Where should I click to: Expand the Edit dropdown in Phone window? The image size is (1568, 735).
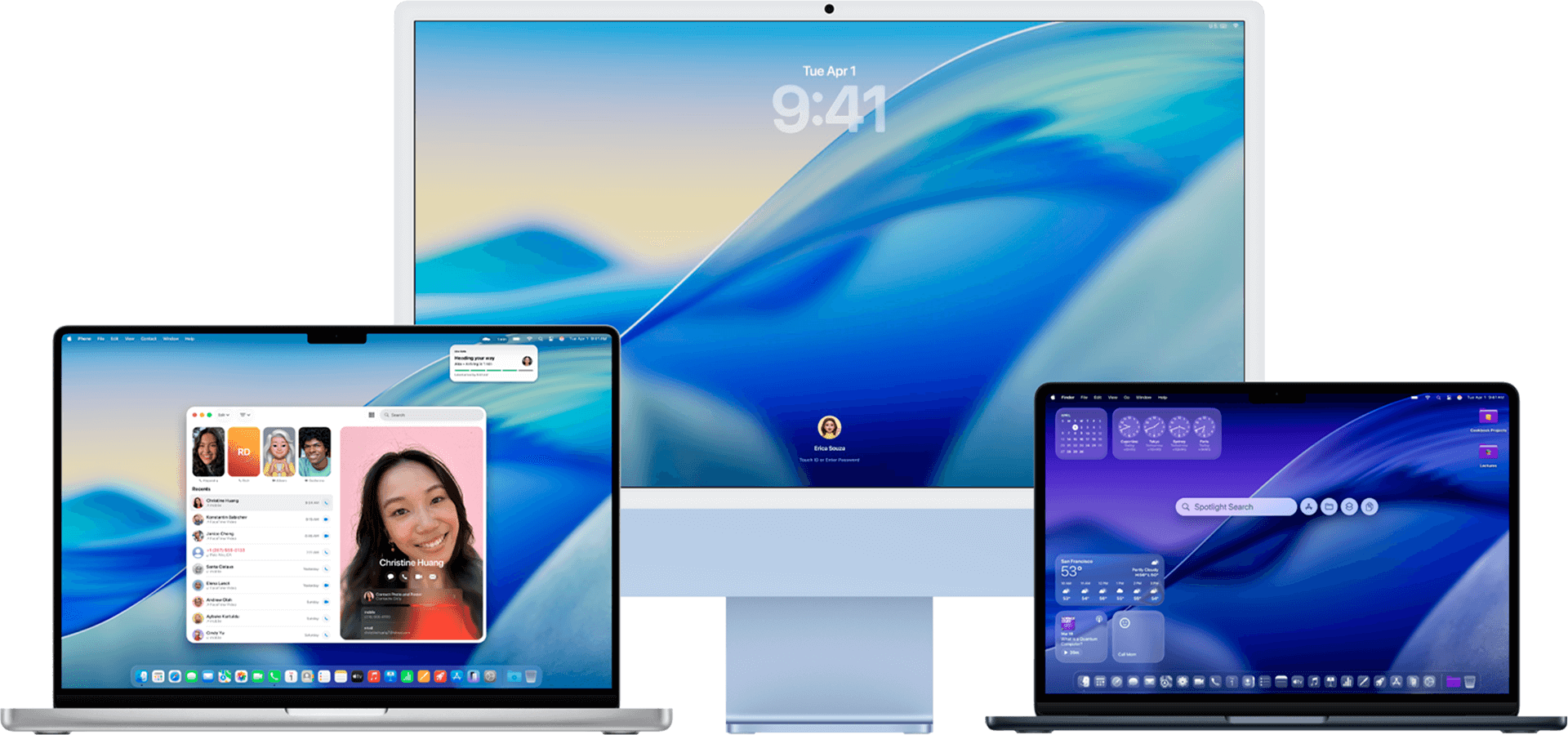(224, 415)
